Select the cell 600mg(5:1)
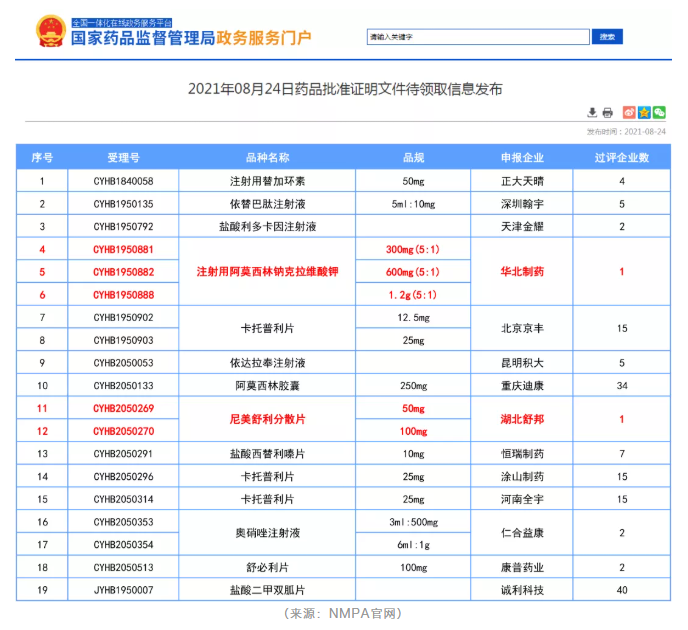 413,272
